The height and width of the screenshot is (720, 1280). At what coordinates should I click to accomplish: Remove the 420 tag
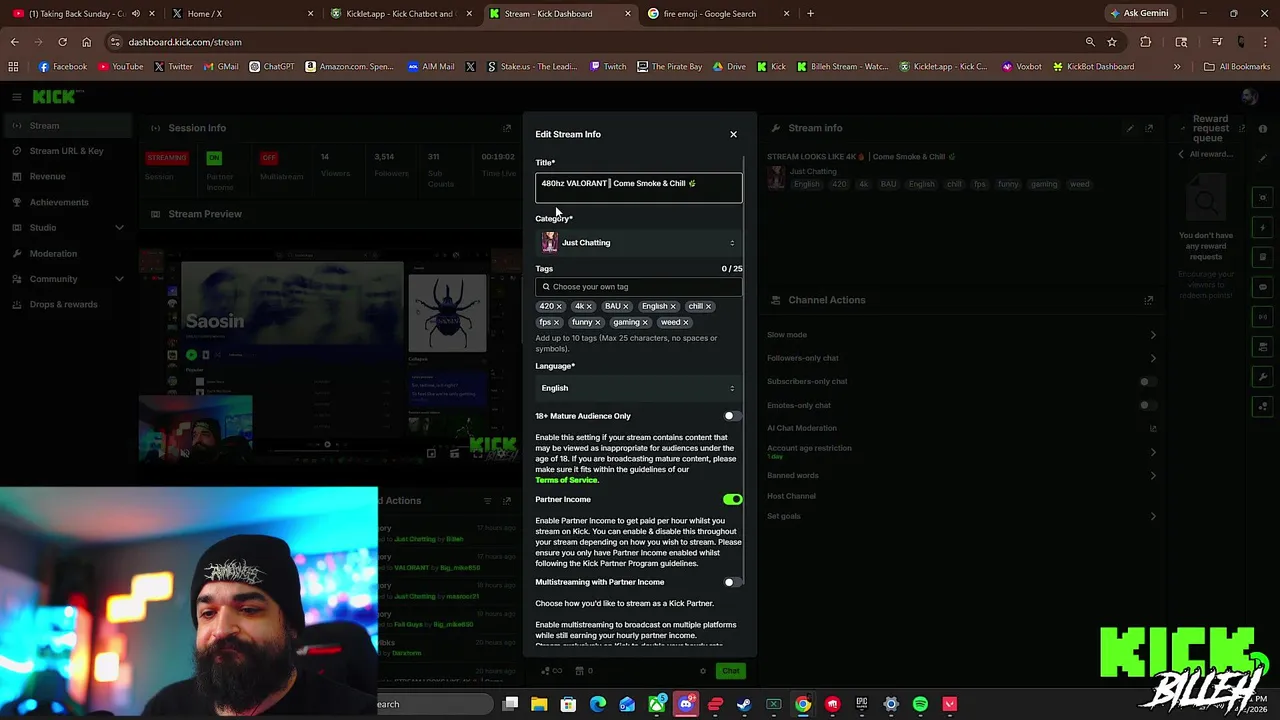click(559, 306)
